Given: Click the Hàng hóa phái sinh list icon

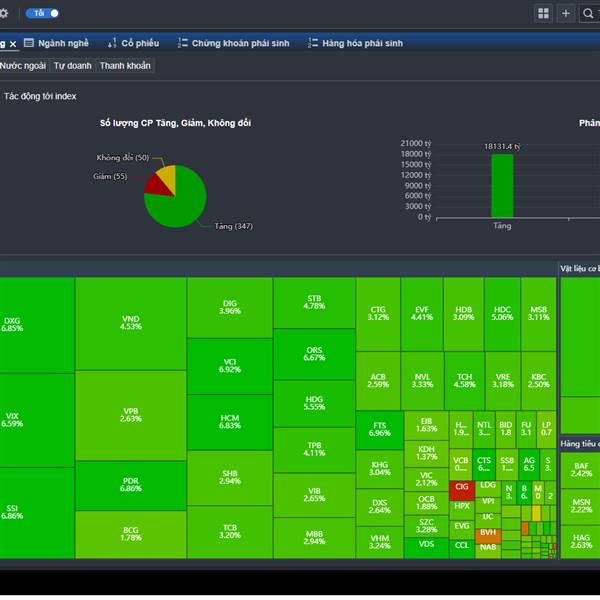Looking at the screenshot, I should pyautogui.click(x=313, y=43).
